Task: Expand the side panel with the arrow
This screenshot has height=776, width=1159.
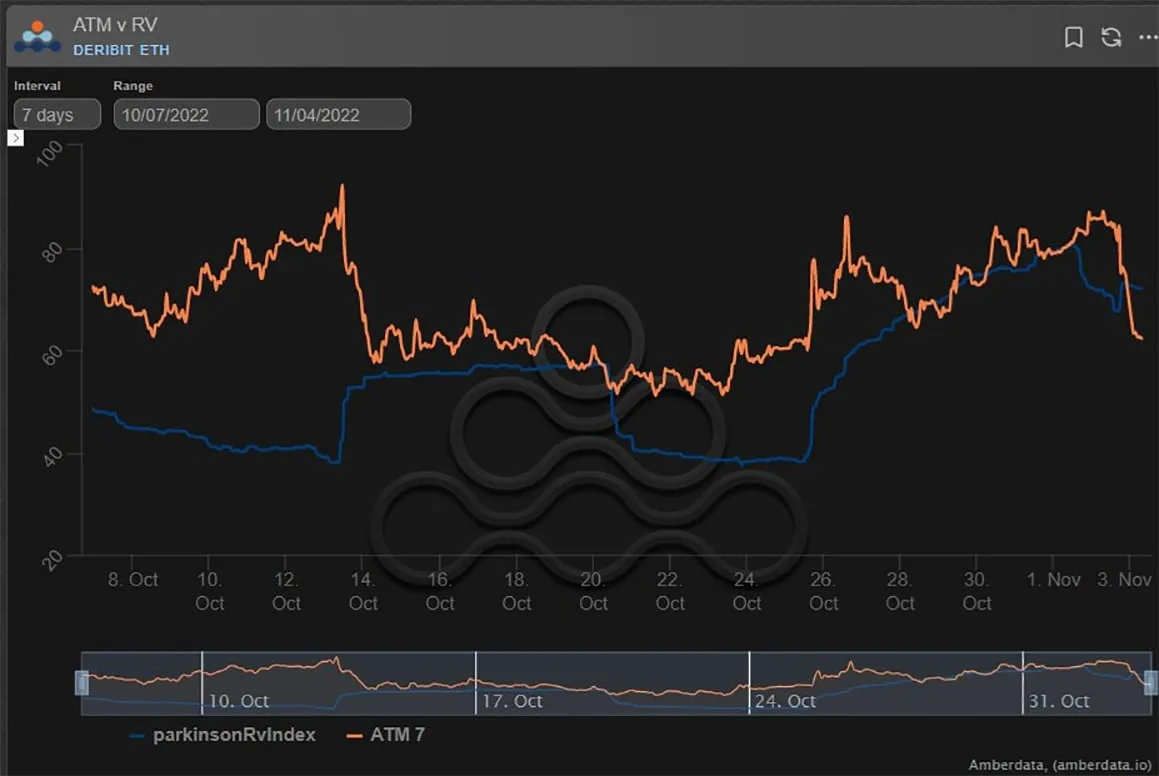Action: pyautogui.click(x=16, y=138)
